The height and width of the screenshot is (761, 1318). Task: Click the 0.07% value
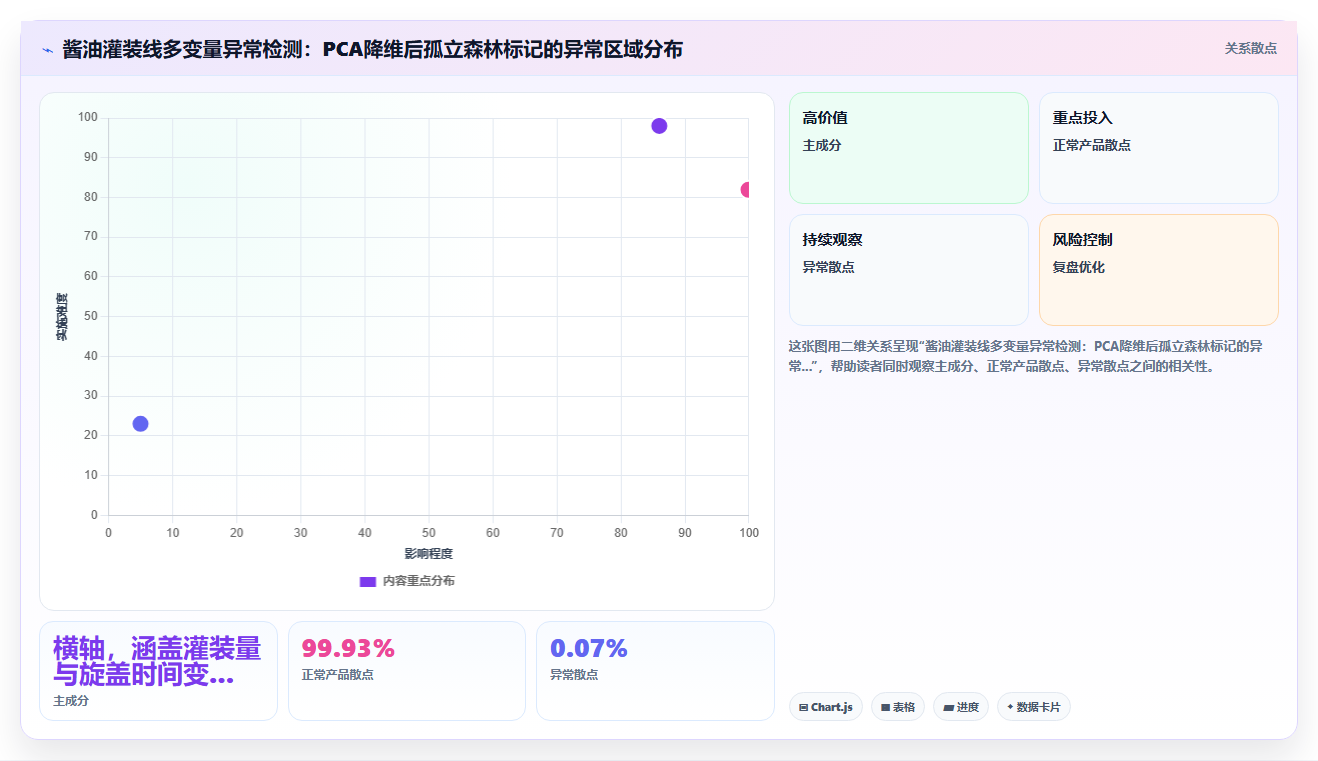(589, 649)
